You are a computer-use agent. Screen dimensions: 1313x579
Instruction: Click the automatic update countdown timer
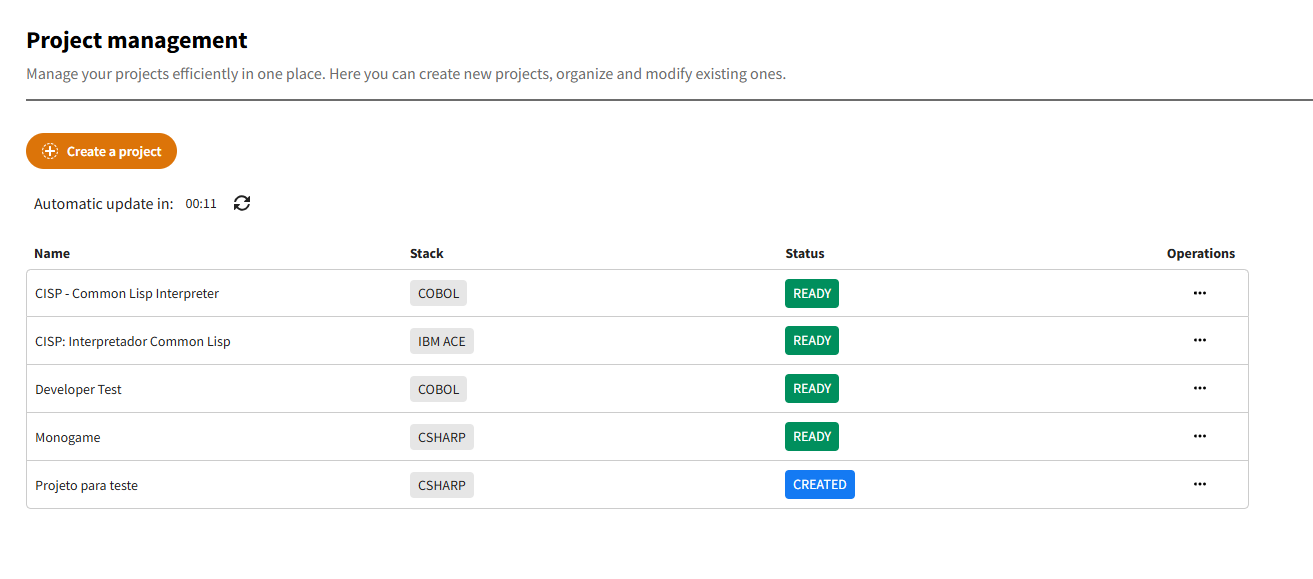pos(201,204)
